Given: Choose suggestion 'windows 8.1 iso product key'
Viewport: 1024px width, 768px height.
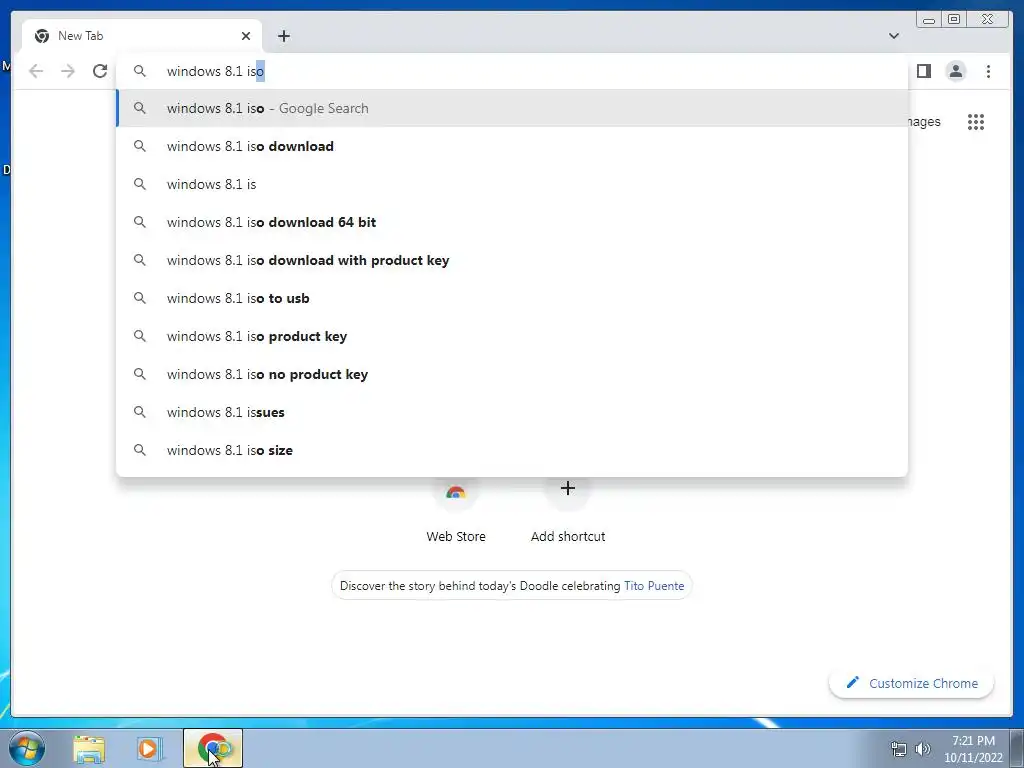Looking at the screenshot, I should [x=512, y=336].
